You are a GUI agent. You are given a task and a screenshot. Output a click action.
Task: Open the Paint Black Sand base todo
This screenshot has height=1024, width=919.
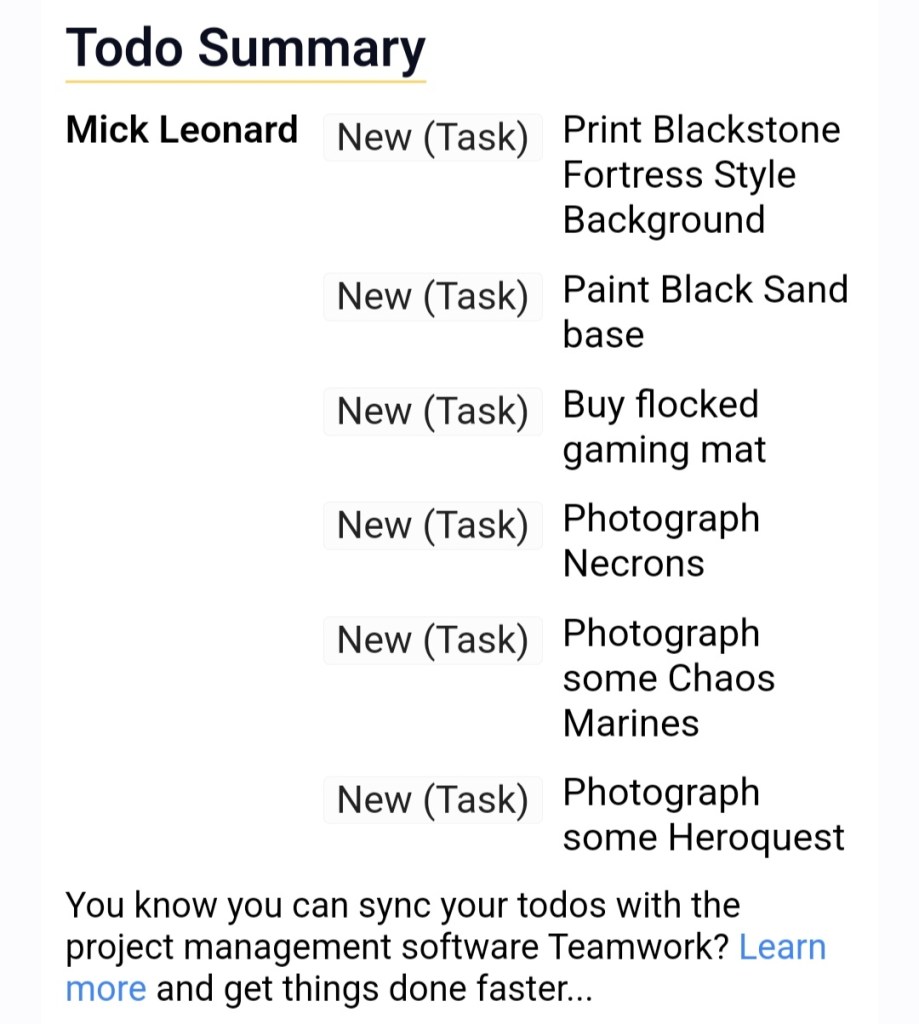coord(704,312)
